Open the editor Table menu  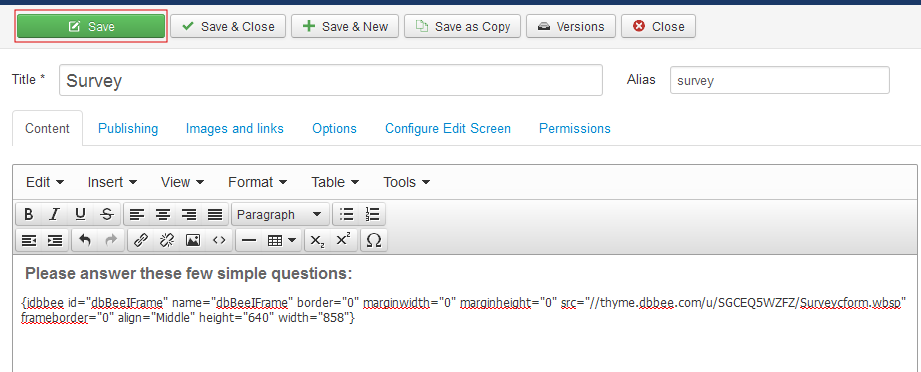point(335,182)
